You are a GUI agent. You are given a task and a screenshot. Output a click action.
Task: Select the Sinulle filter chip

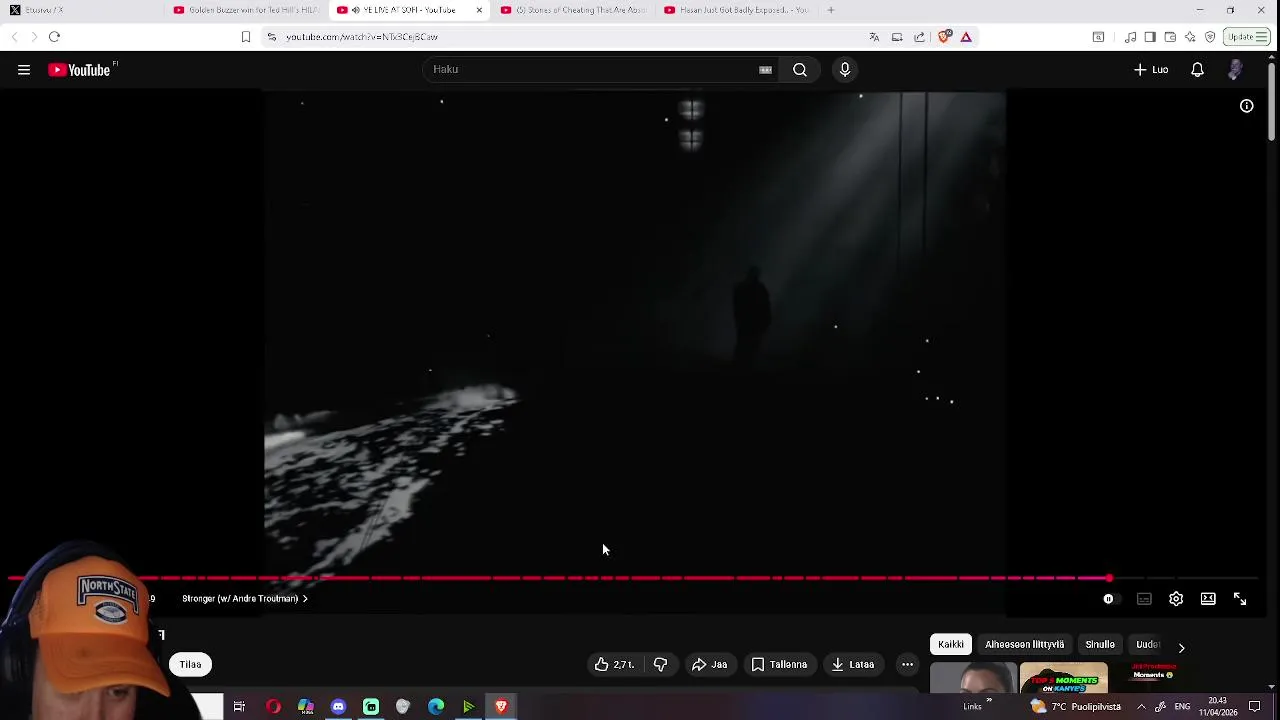coord(1100,645)
